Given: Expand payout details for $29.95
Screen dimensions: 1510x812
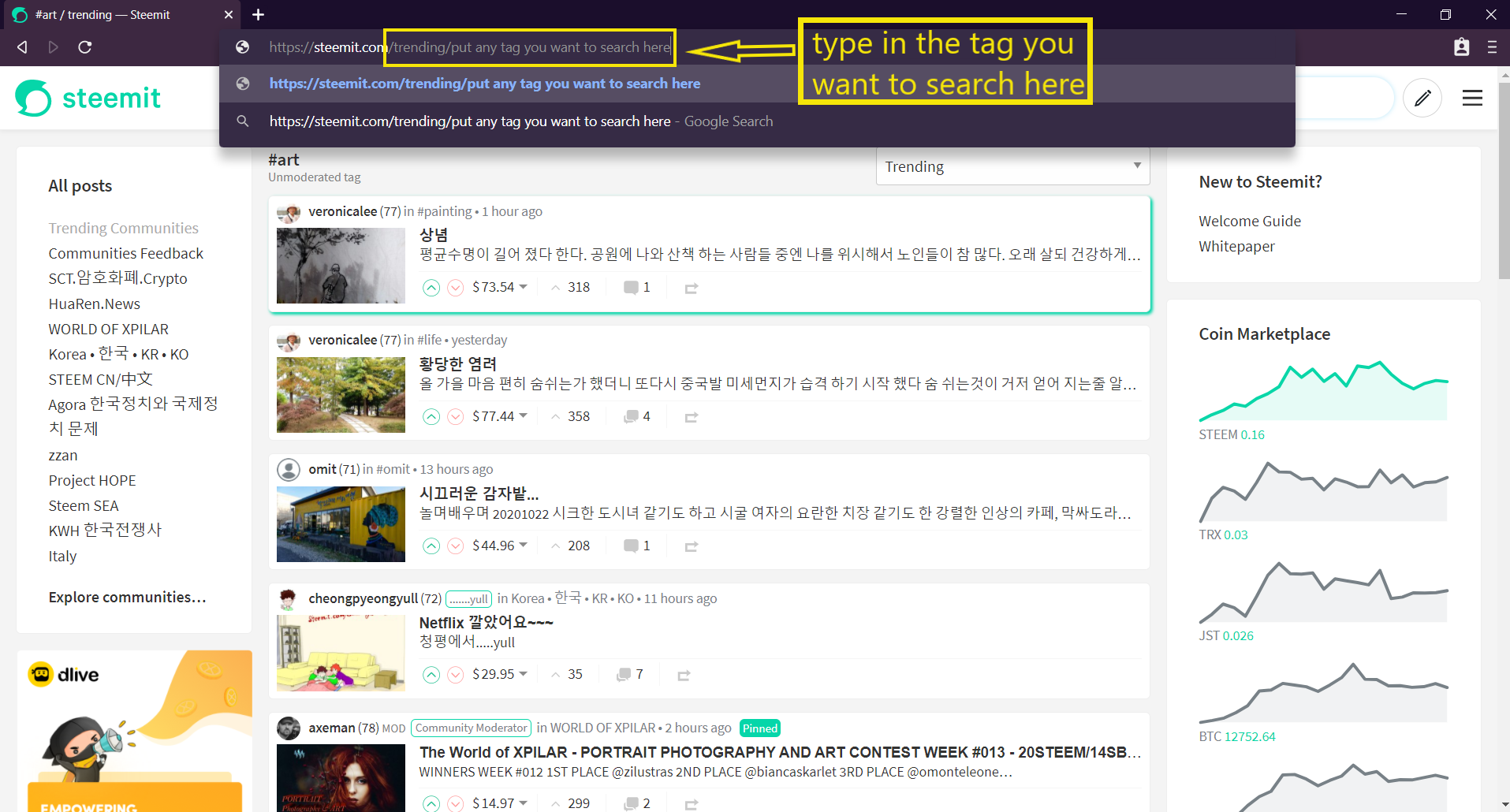Looking at the screenshot, I should point(500,674).
